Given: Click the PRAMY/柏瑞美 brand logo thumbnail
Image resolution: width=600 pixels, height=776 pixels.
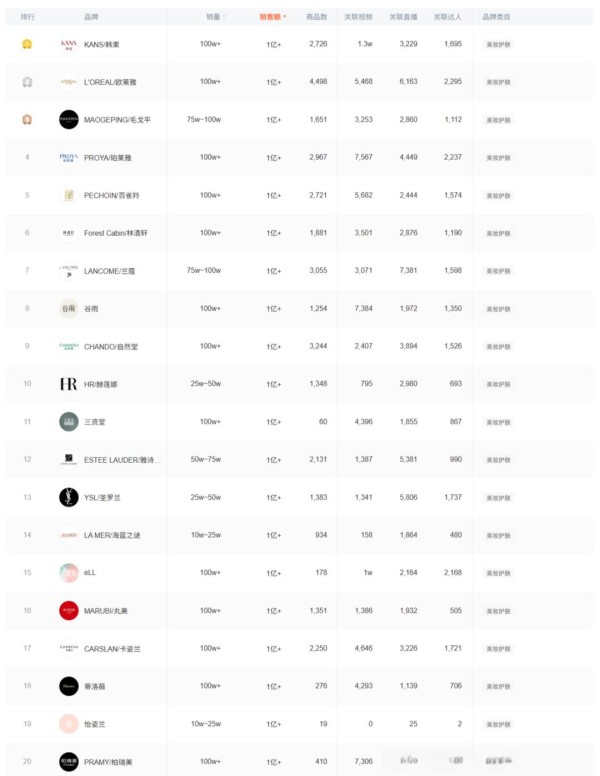Looking at the screenshot, I should 68,761.
